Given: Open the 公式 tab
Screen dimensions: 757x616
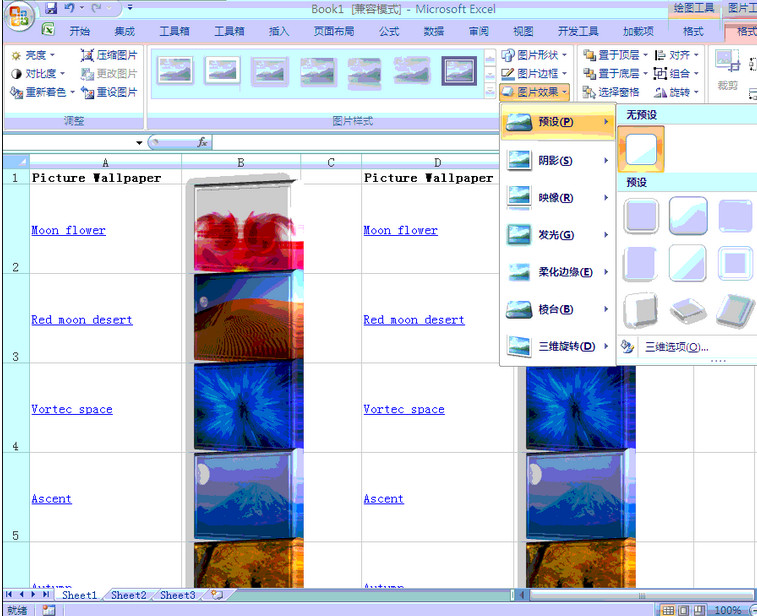Looking at the screenshot, I should [x=389, y=31].
